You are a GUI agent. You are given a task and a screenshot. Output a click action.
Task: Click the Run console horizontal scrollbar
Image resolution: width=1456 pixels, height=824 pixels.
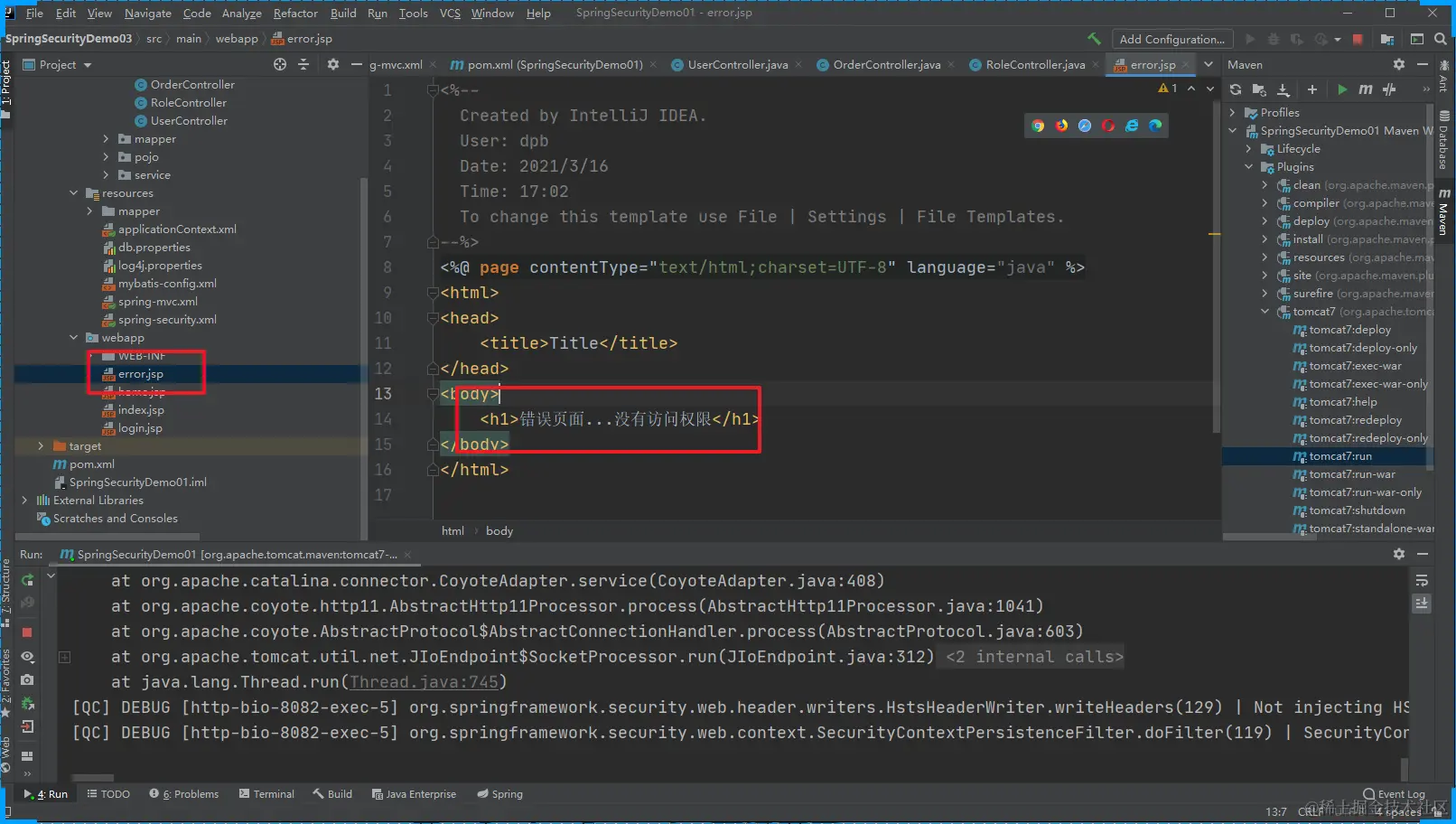click(93, 777)
